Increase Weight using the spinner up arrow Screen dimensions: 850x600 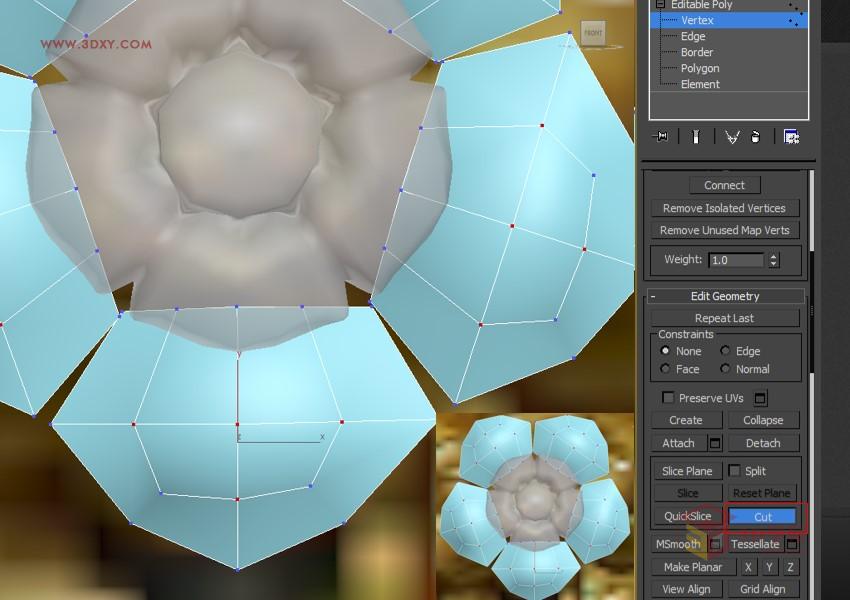tap(774, 256)
